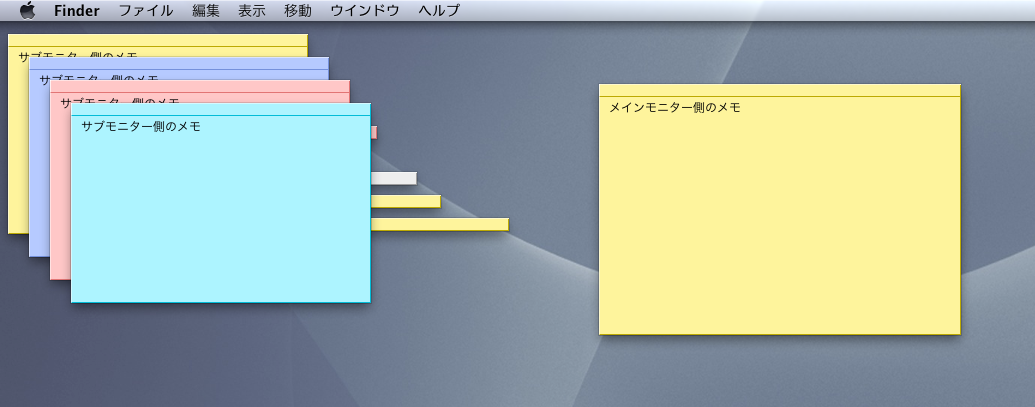Open the Apple menu
The width and height of the screenshot is (1035, 407).
pyautogui.click(x=28, y=11)
